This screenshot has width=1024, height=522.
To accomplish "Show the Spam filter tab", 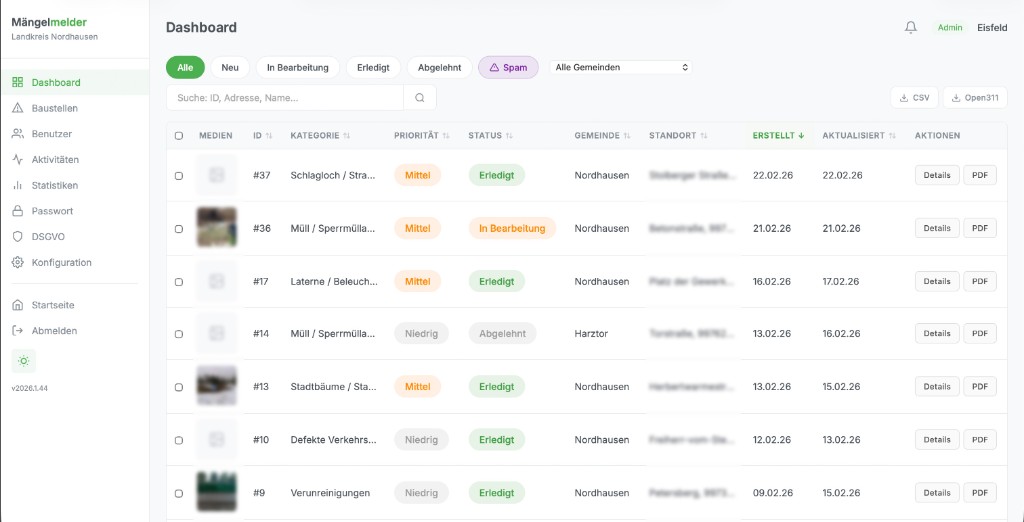I will (x=508, y=67).
